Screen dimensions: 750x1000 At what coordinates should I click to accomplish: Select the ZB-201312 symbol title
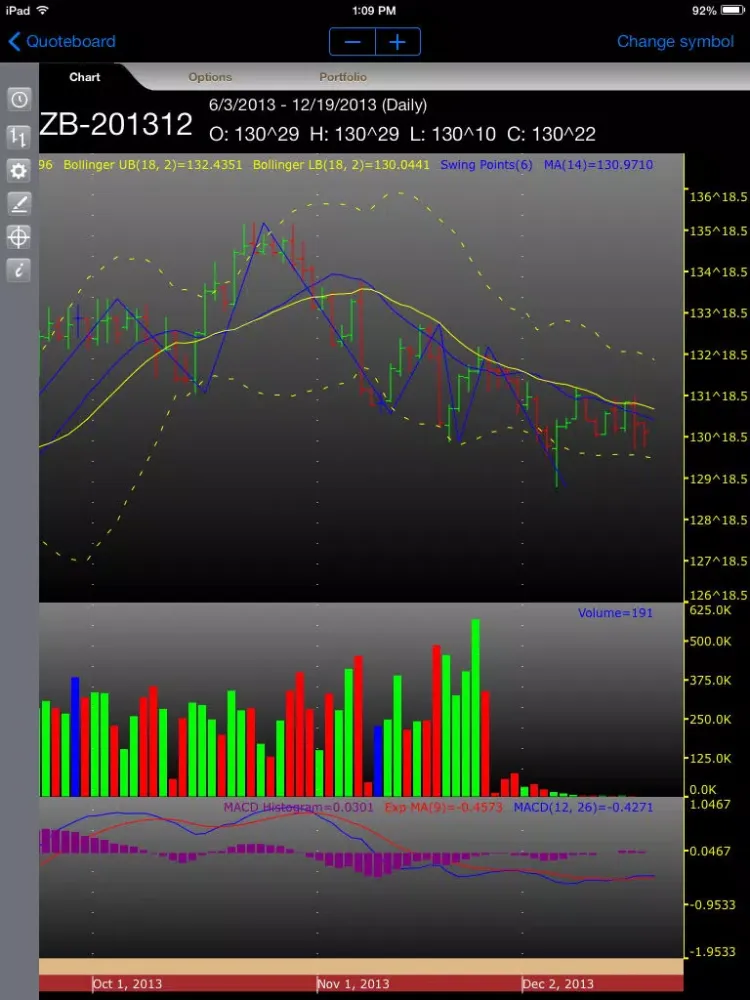pyautogui.click(x=116, y=124)
